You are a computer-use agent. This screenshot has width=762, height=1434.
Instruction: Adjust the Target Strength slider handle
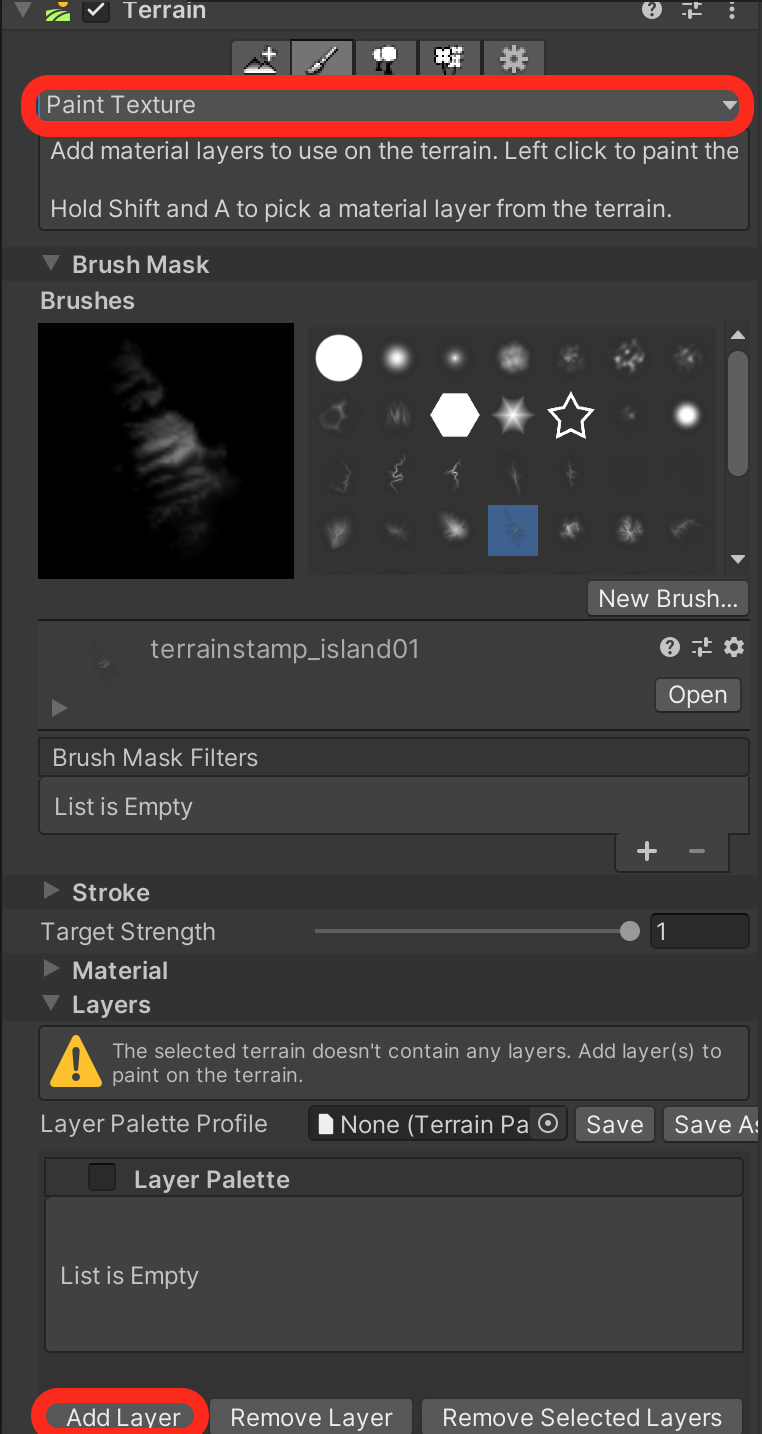(x=629, y=932)
